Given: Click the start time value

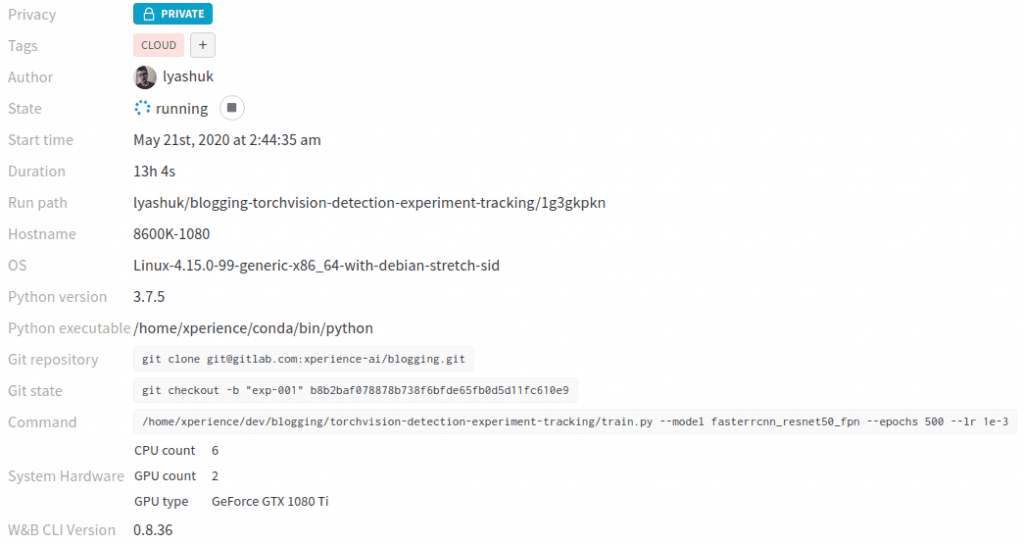Looking at the screenshot, I should (x=227, y=140).
